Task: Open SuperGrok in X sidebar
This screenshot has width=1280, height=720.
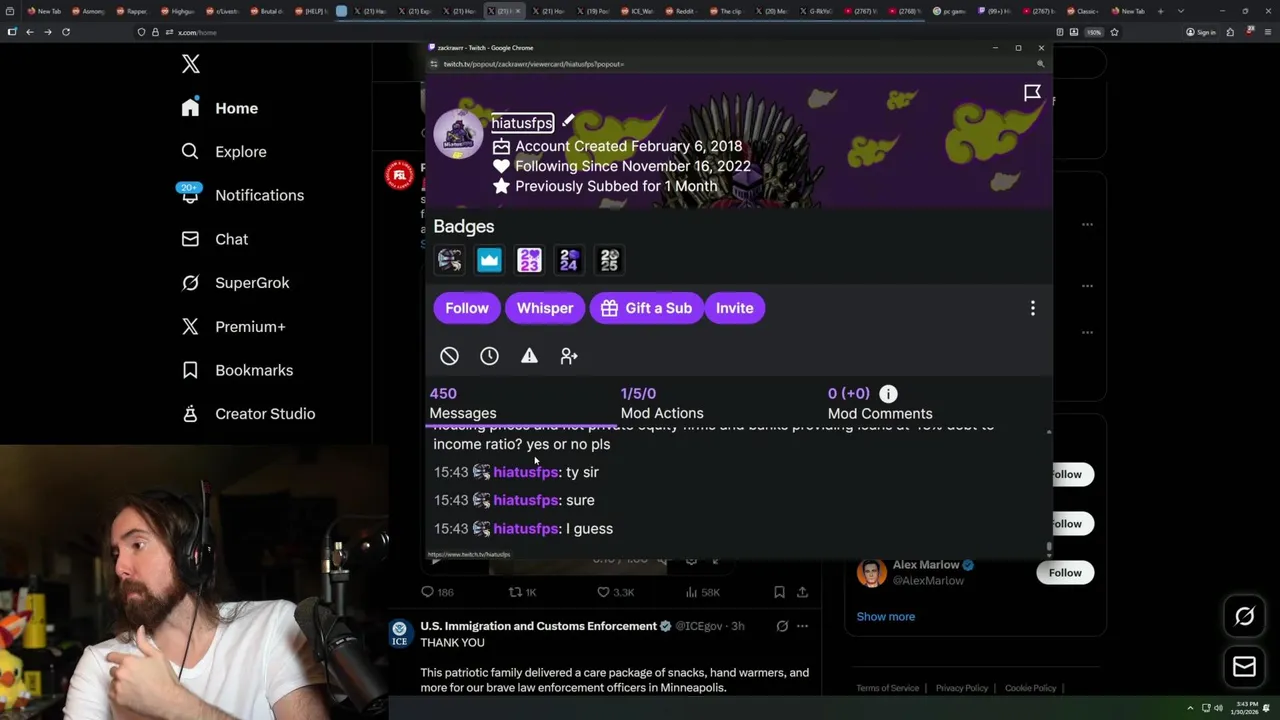Action: tap(235, 283)
